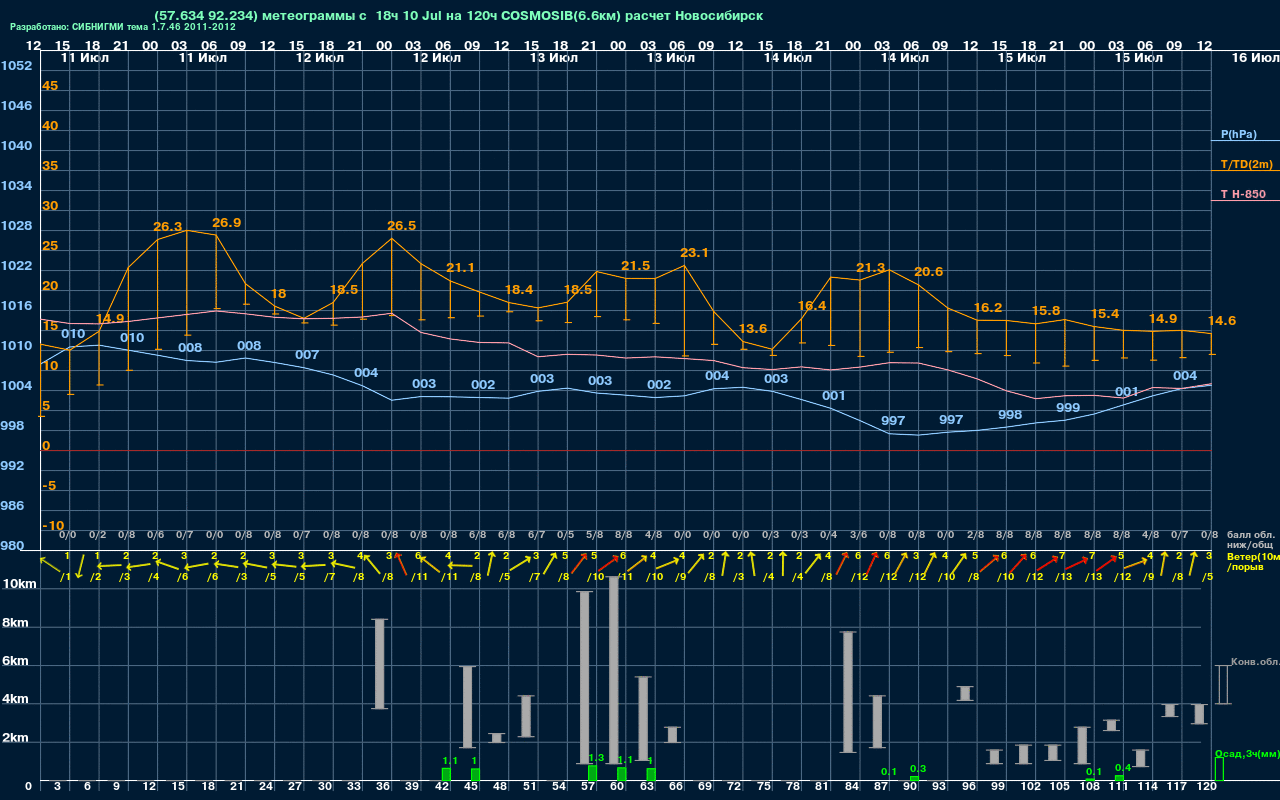
Task: Select the 14.6 final temperature label
Action: click(x=1222, y=321)
